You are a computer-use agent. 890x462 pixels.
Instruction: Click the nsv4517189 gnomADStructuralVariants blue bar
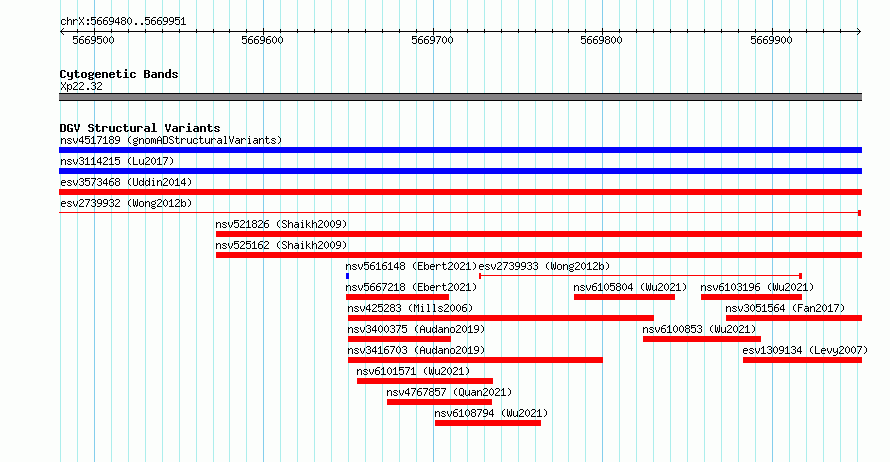tap(460, 150)
